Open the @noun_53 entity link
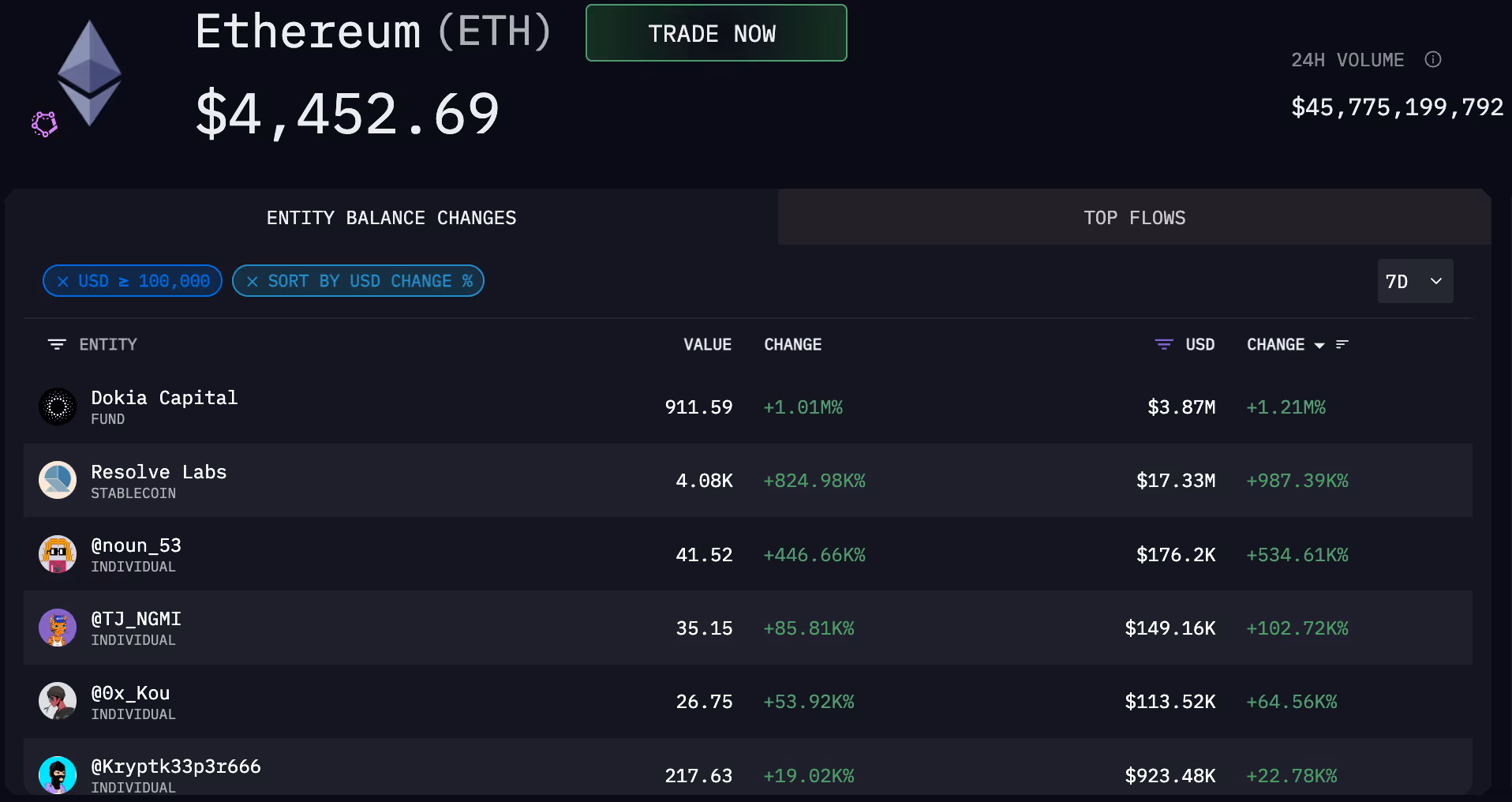The height and width of the screenshot is (802, 1512). coord(136,545)
